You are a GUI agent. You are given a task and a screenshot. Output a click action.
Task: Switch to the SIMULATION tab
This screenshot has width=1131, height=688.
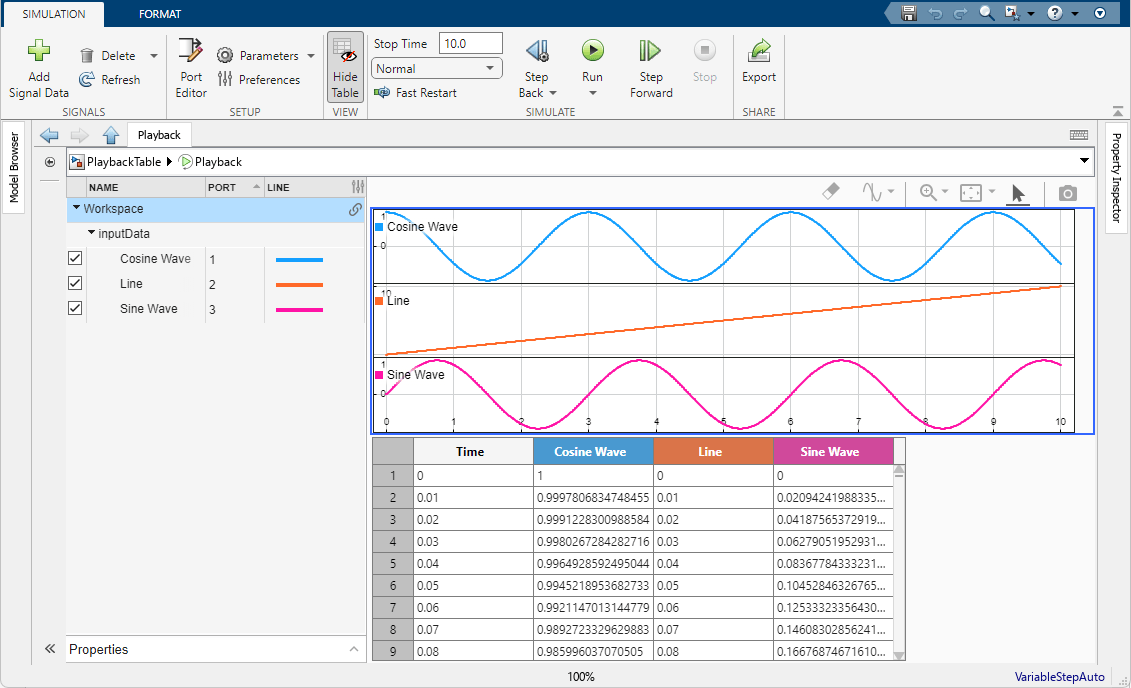53,14
